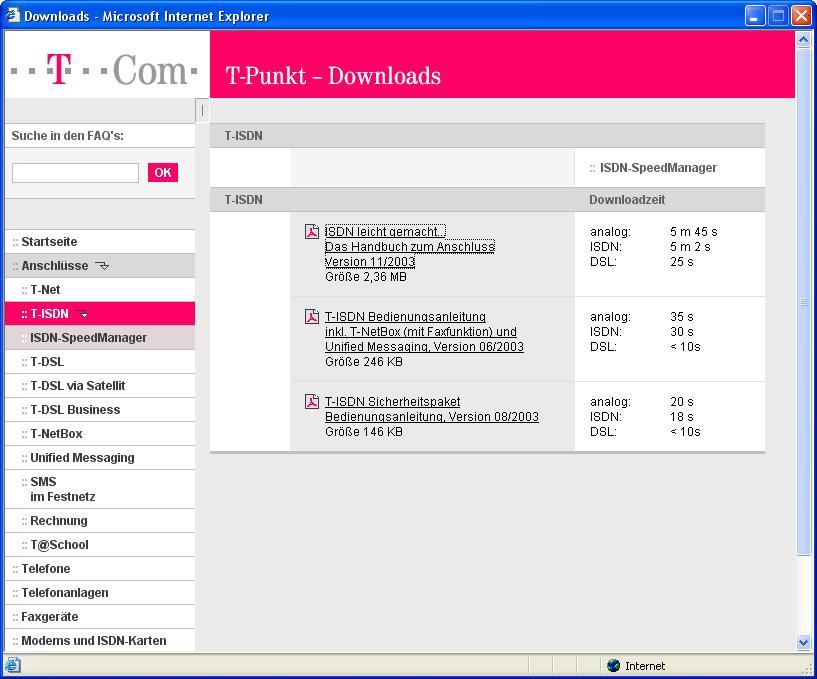817x679 pixels.
Task: Click the Downloadzeit column header
Action: click(x=627, y=200)
